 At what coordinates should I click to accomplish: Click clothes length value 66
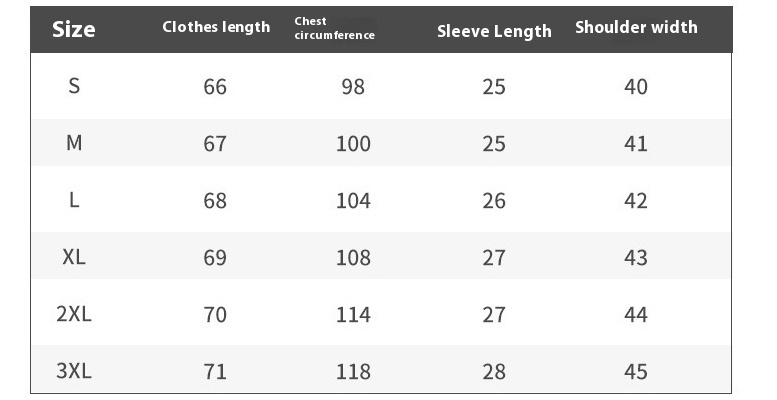pos(215,87)
